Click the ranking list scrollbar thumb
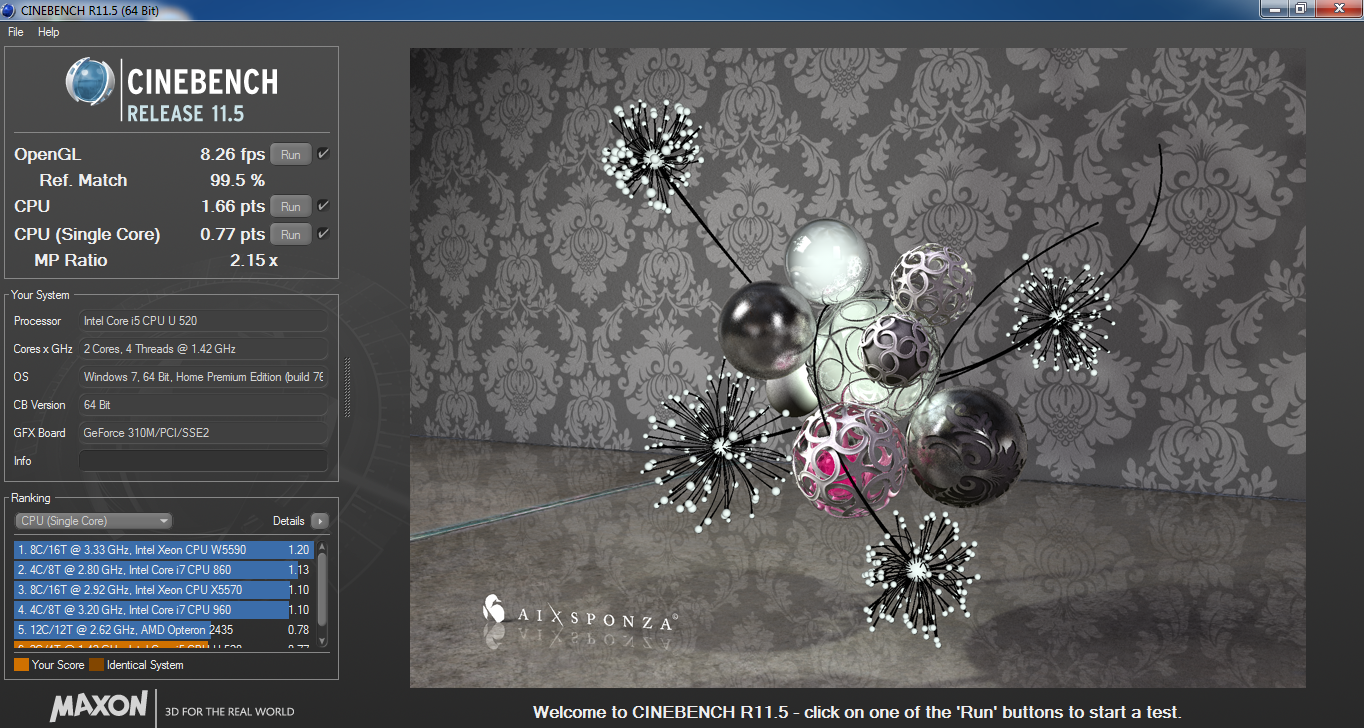This screenshot has width=1364, height=728. [321, 592]
